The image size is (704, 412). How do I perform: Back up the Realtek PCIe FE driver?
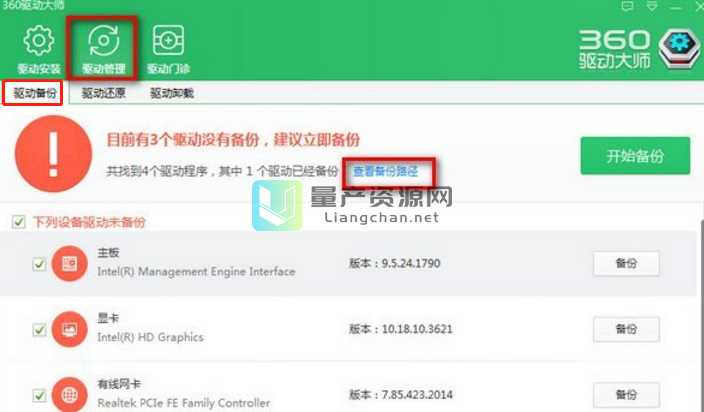tap(626, 394)
